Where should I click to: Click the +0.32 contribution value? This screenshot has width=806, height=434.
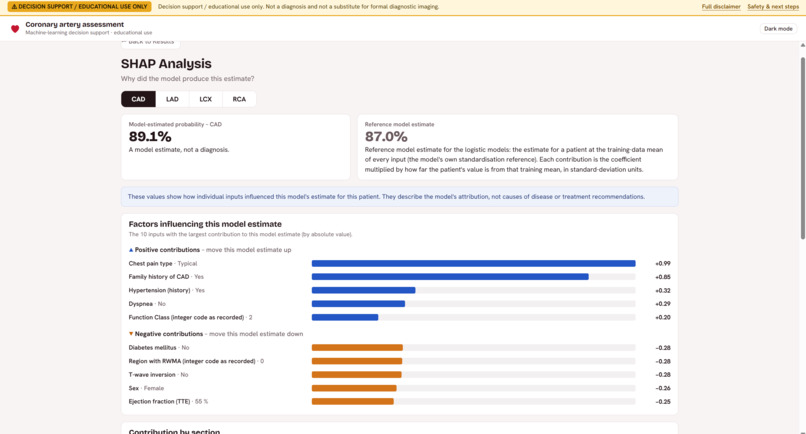663,291
